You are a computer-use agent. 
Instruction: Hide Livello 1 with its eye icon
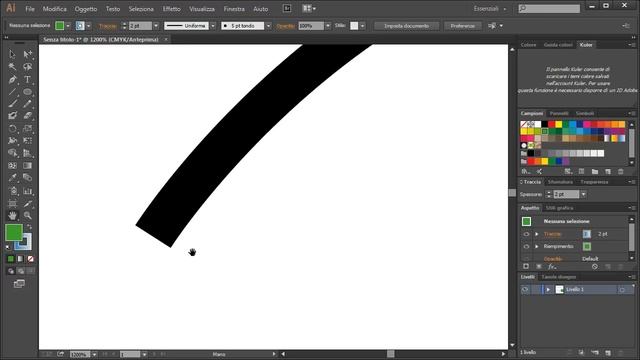[525, 289]
